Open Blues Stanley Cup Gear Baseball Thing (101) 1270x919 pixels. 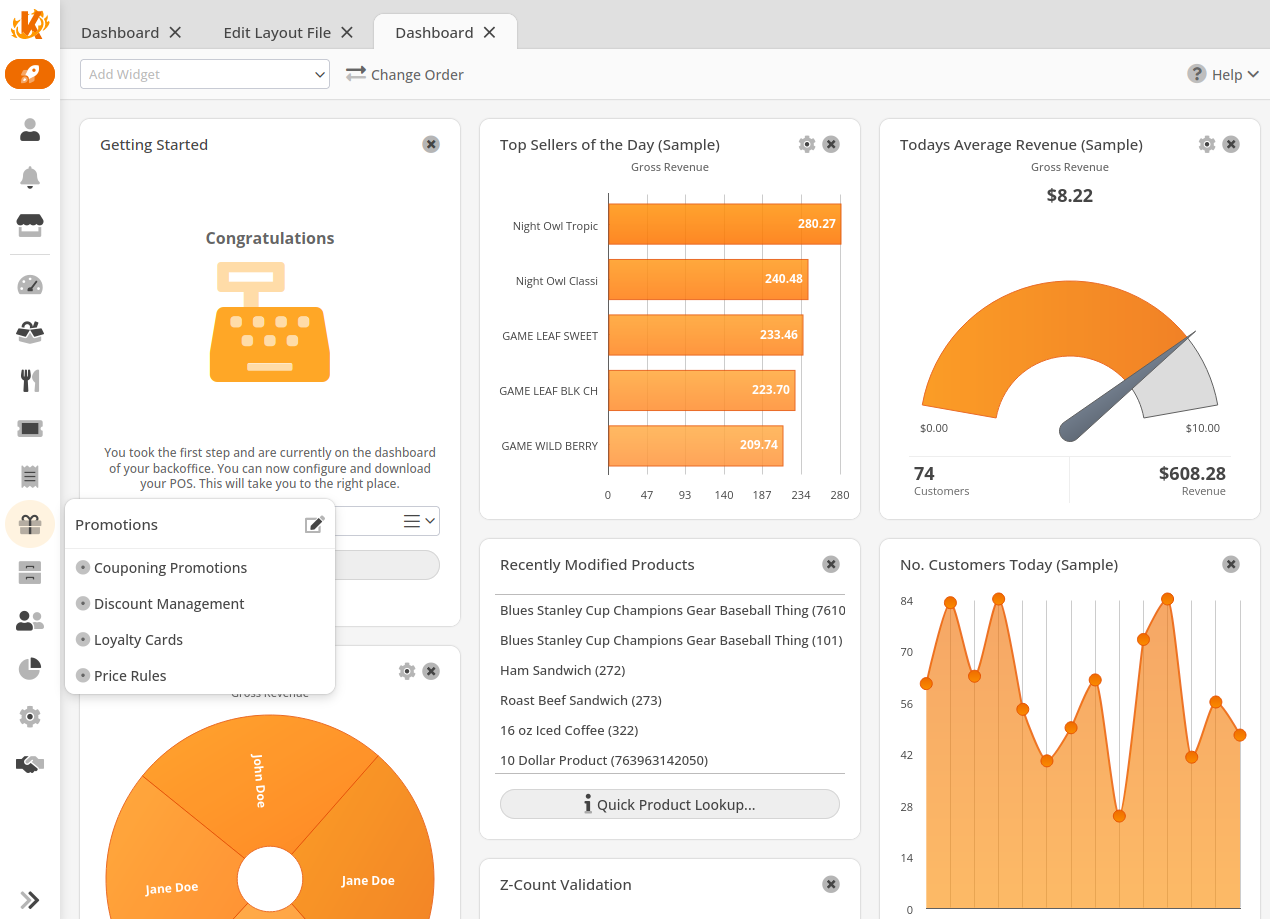[x=671, y=640]
